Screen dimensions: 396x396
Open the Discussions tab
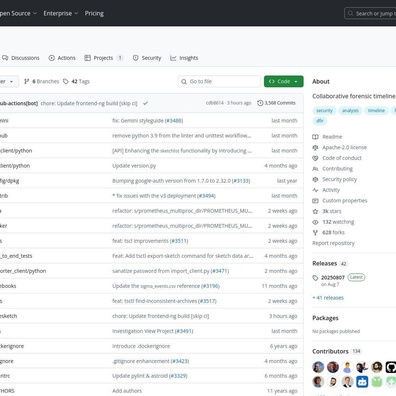pos(21,58)
